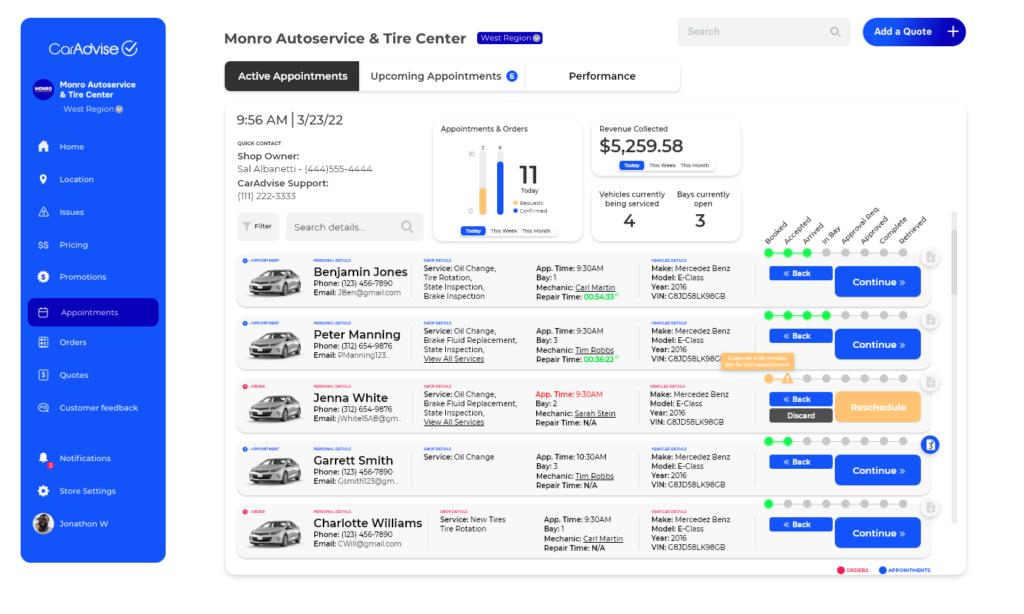
Task: Open Orders sidebar icon
Action: coord(43,342)
